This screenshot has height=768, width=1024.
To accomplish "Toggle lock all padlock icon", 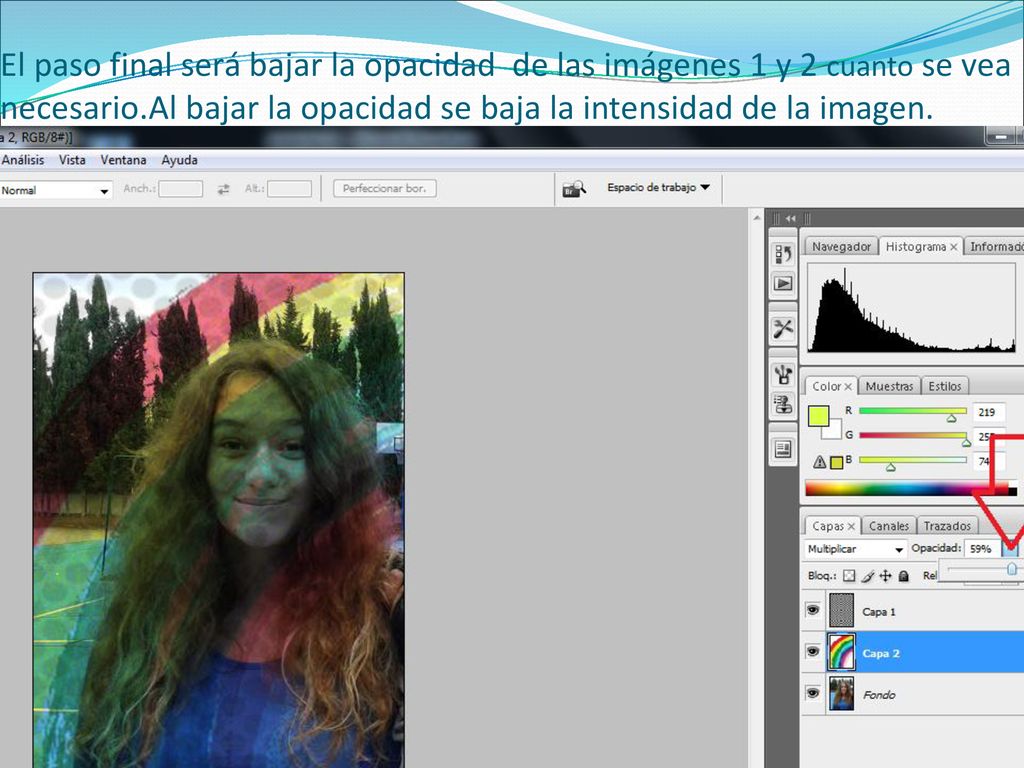I will click(904, 576).
